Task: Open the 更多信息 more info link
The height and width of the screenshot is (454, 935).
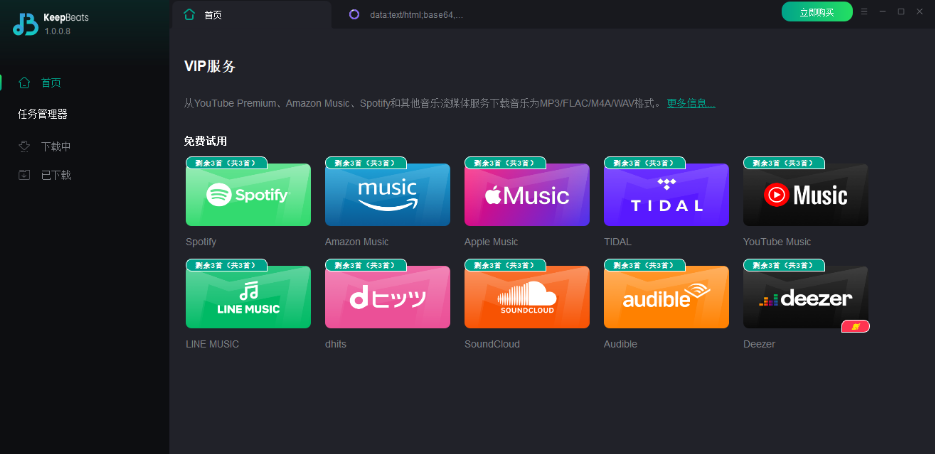Action: tap(691, 103)
